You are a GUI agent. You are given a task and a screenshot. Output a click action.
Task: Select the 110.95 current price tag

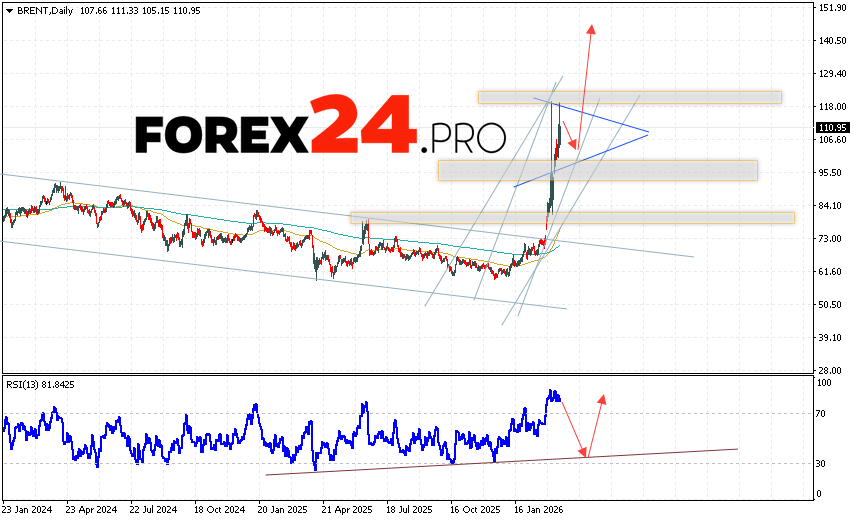tap(832, 128)
